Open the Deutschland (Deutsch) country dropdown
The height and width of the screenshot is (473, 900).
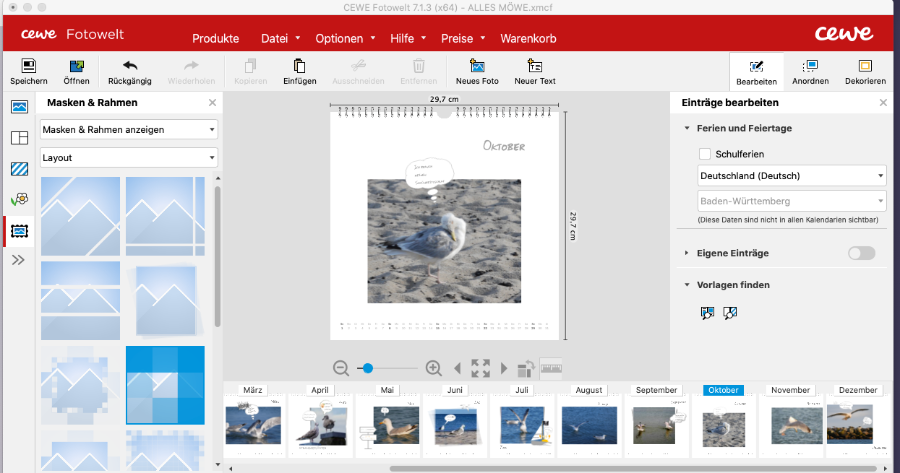791,176
